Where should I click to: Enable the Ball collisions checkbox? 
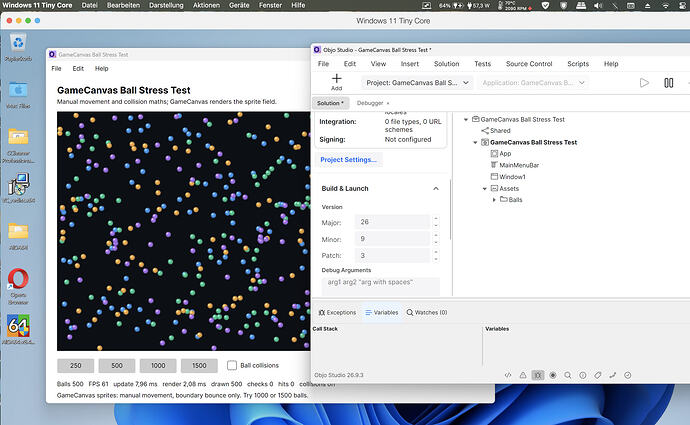[232, 365]
